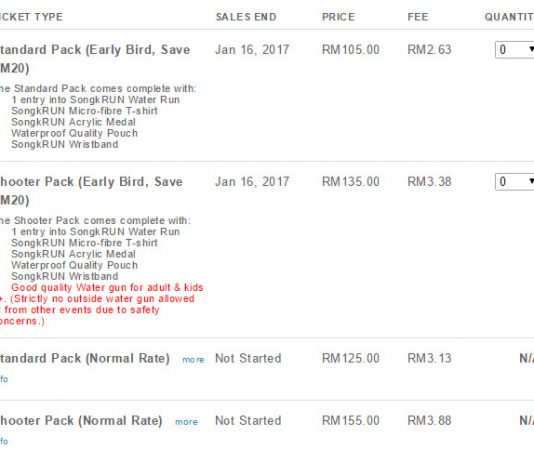This screenshot has height=462, width=534.
Task: Click the TICKET TYPE column header
Action: 31,17
